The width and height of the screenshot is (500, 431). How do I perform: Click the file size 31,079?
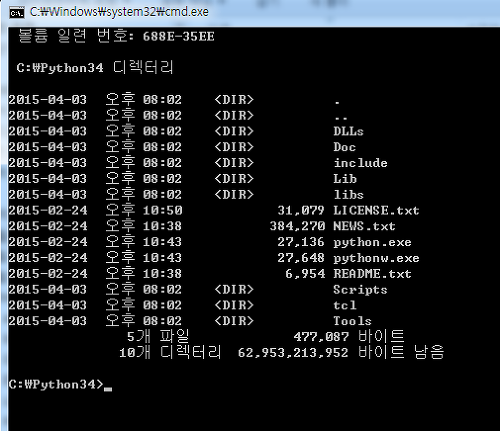301,210
